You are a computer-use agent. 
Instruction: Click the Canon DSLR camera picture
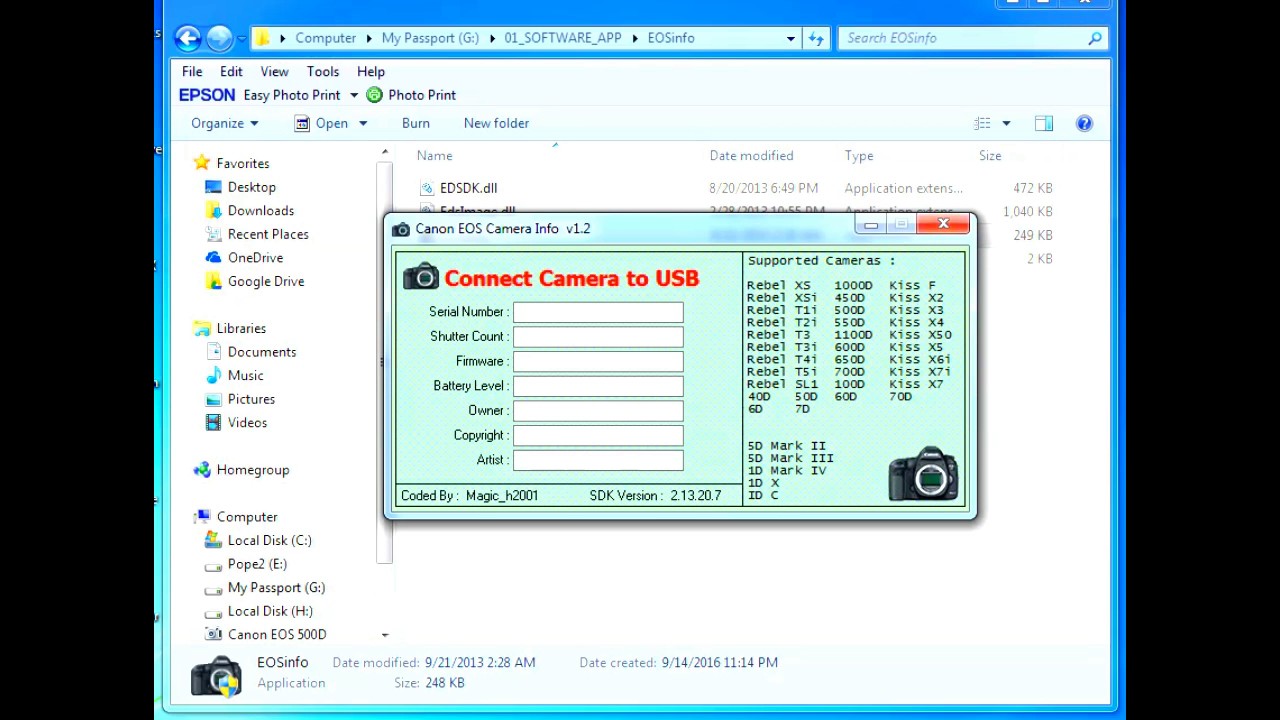coord(923,474)
